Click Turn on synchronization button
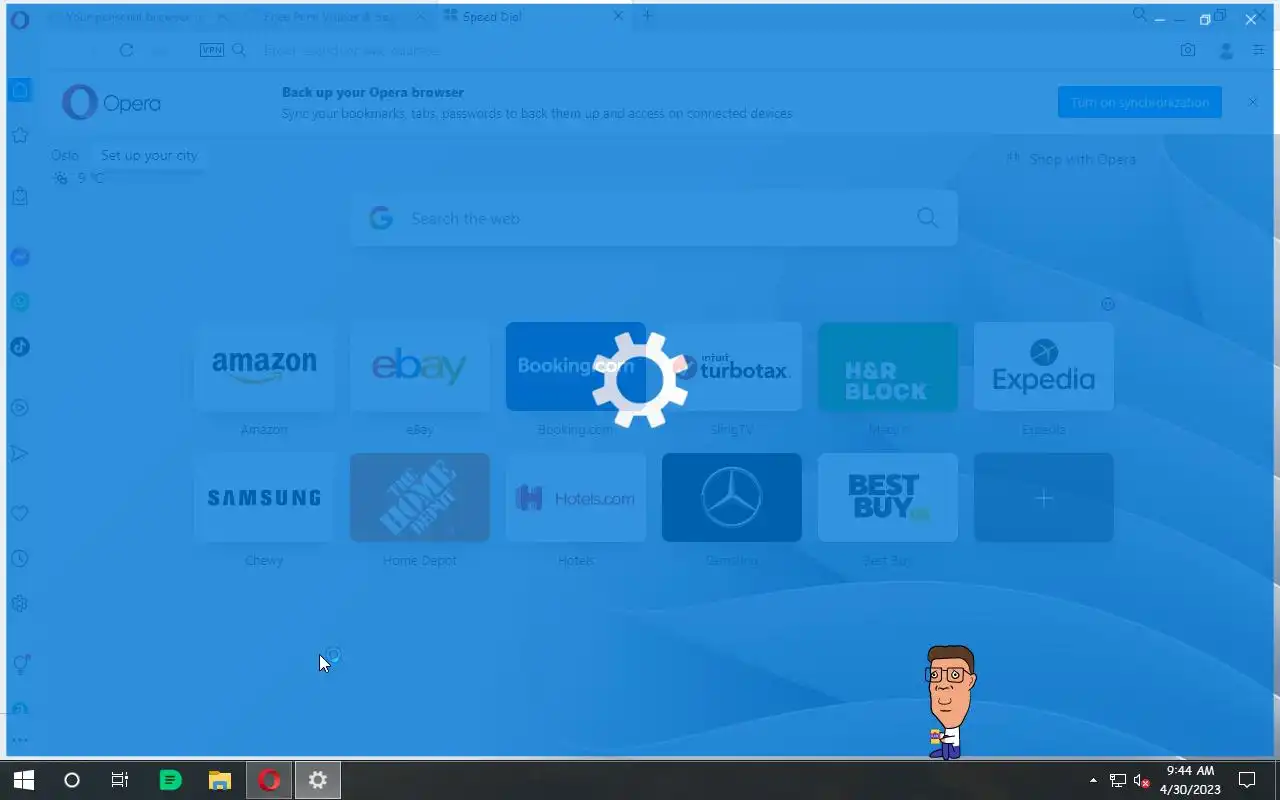 point(1140,102)
